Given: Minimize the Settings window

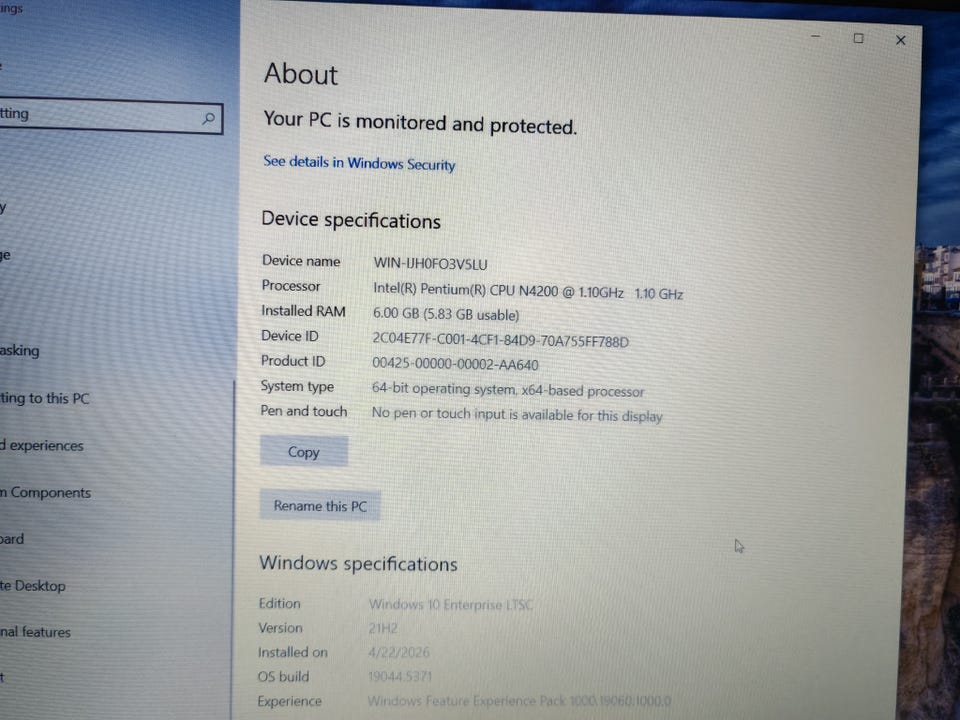Looking at the screenshot, I should [816, 36].
